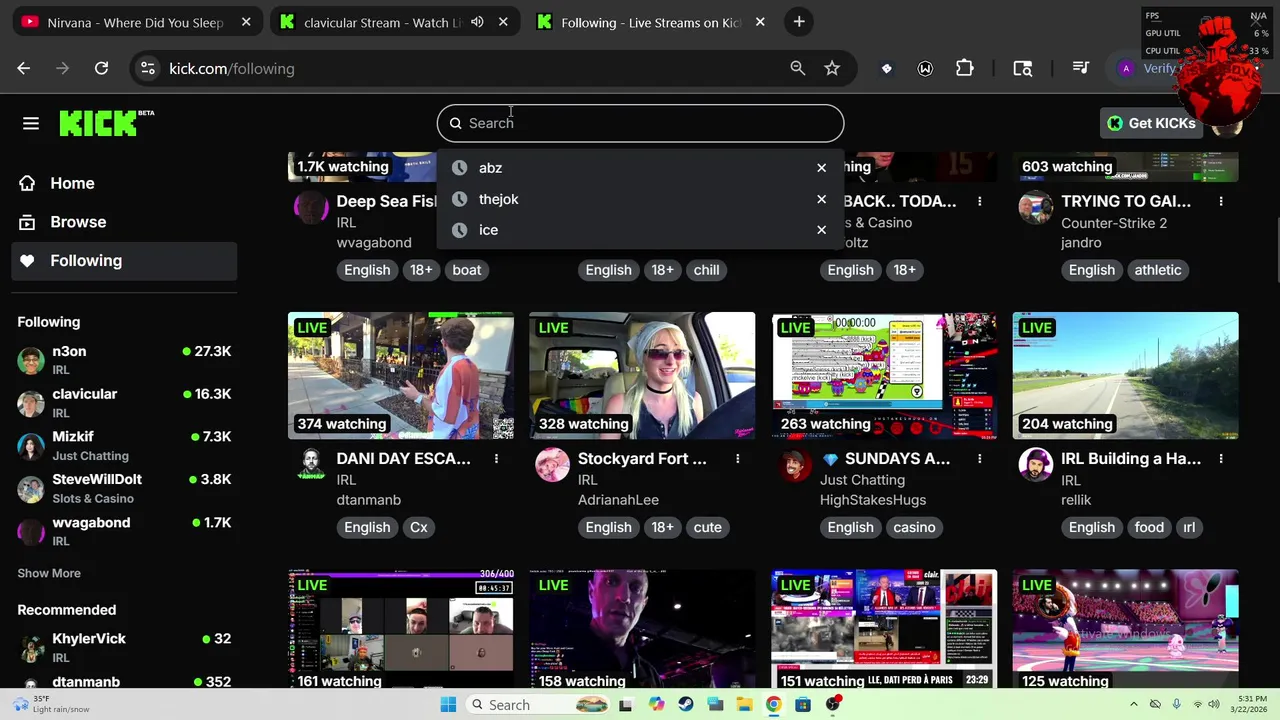
Task: Click the 'casino' tag
Action: click(915, 527)
